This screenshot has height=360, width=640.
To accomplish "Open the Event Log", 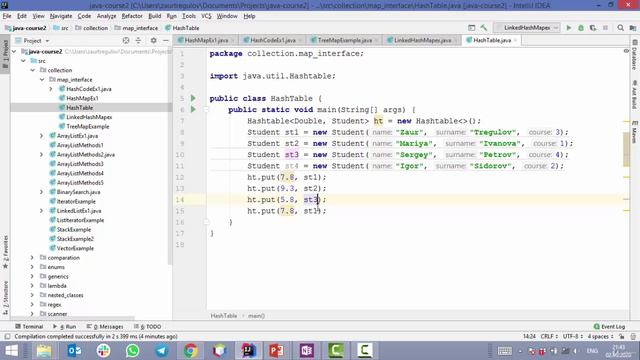I will pos(609,327).
